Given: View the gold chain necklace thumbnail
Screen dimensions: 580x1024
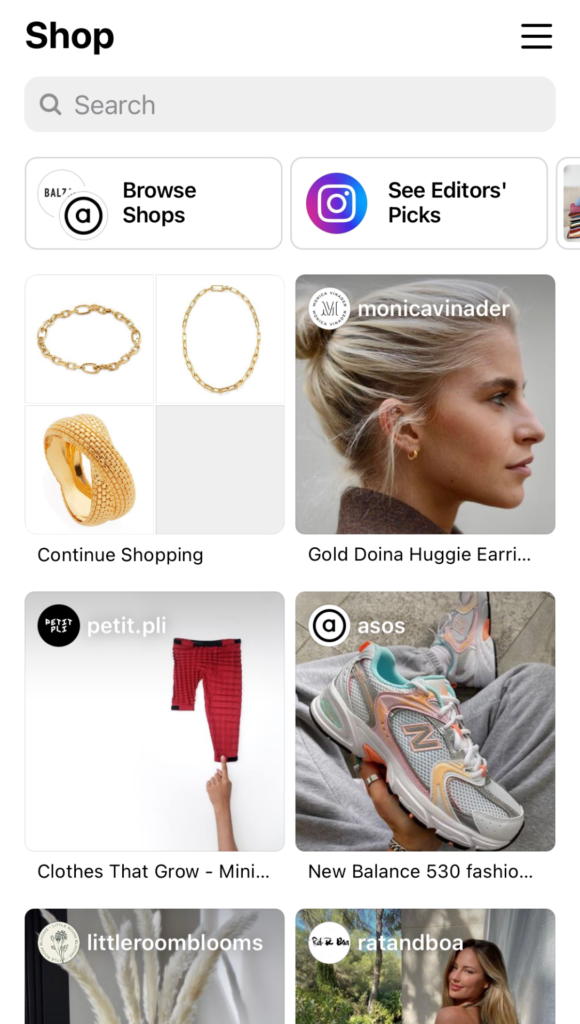Looking at the screenshot, I should pos(220,339).
